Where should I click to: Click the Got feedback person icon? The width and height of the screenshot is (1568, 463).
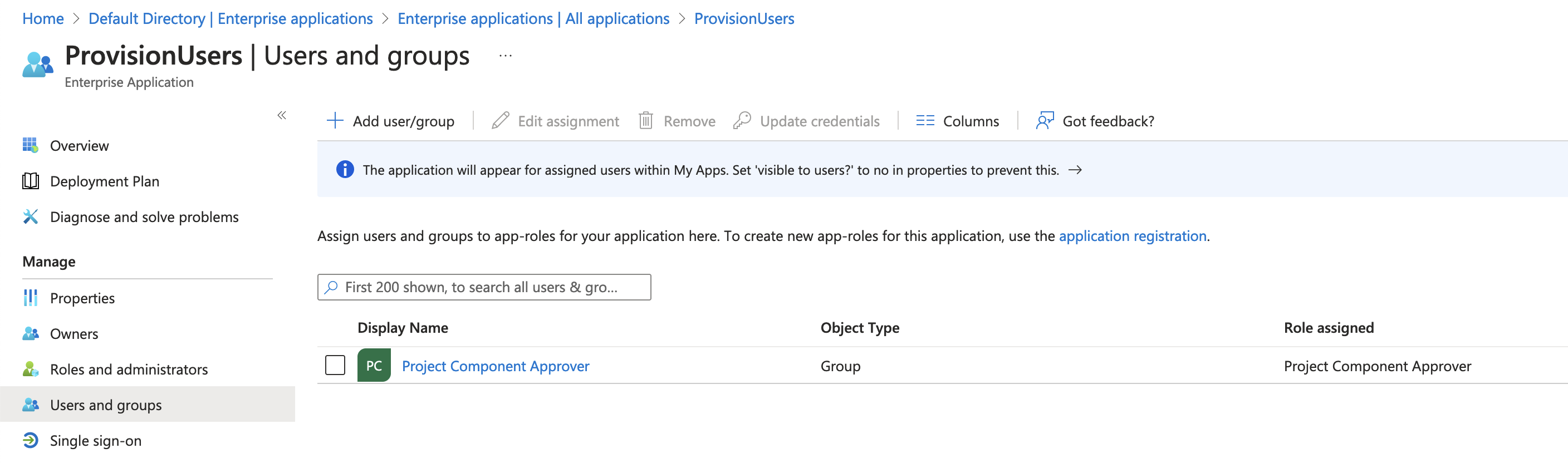point(1045,120)
